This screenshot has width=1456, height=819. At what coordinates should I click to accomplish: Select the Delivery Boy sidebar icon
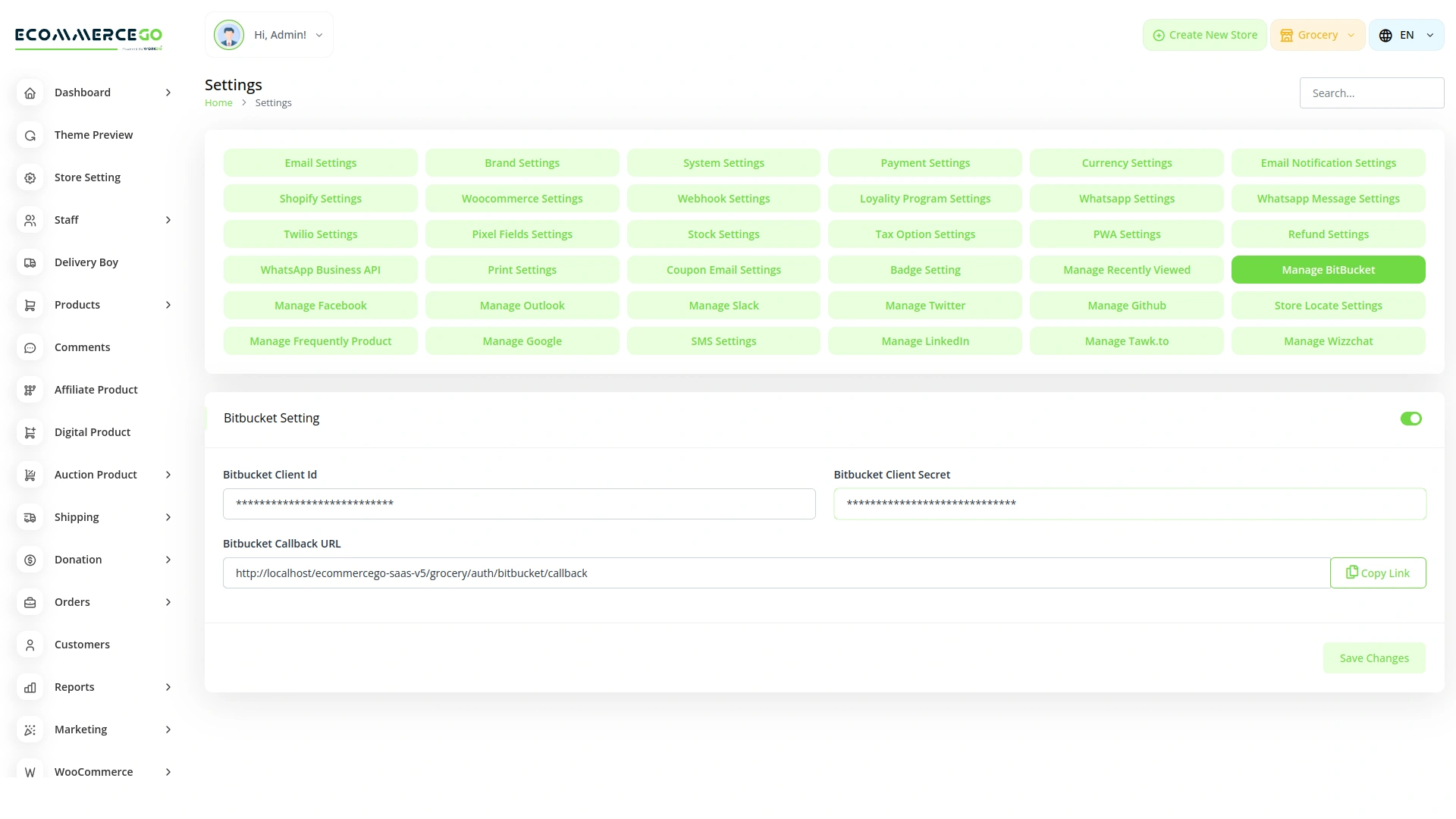pos(30,262)
